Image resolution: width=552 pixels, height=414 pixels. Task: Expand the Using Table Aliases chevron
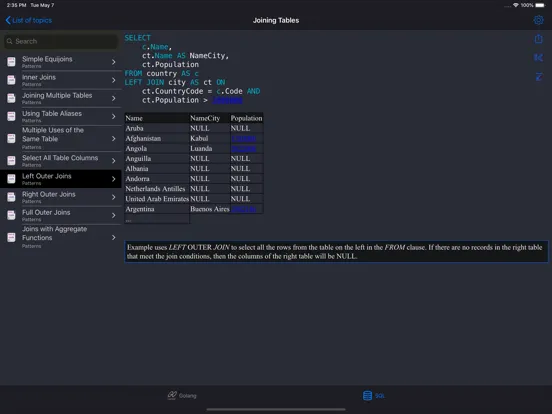point(113,117)
